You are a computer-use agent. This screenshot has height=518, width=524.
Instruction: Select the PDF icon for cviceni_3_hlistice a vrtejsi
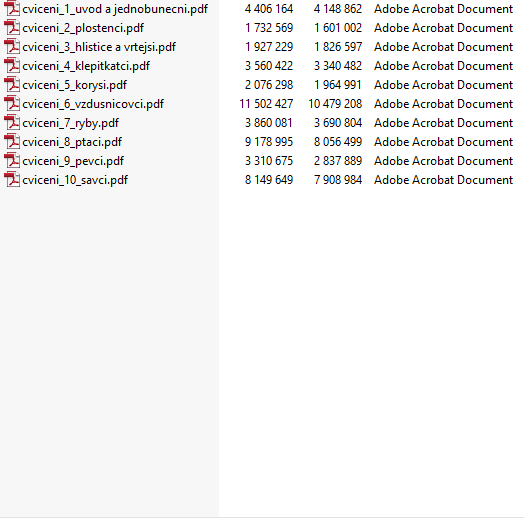pos(12,46)
